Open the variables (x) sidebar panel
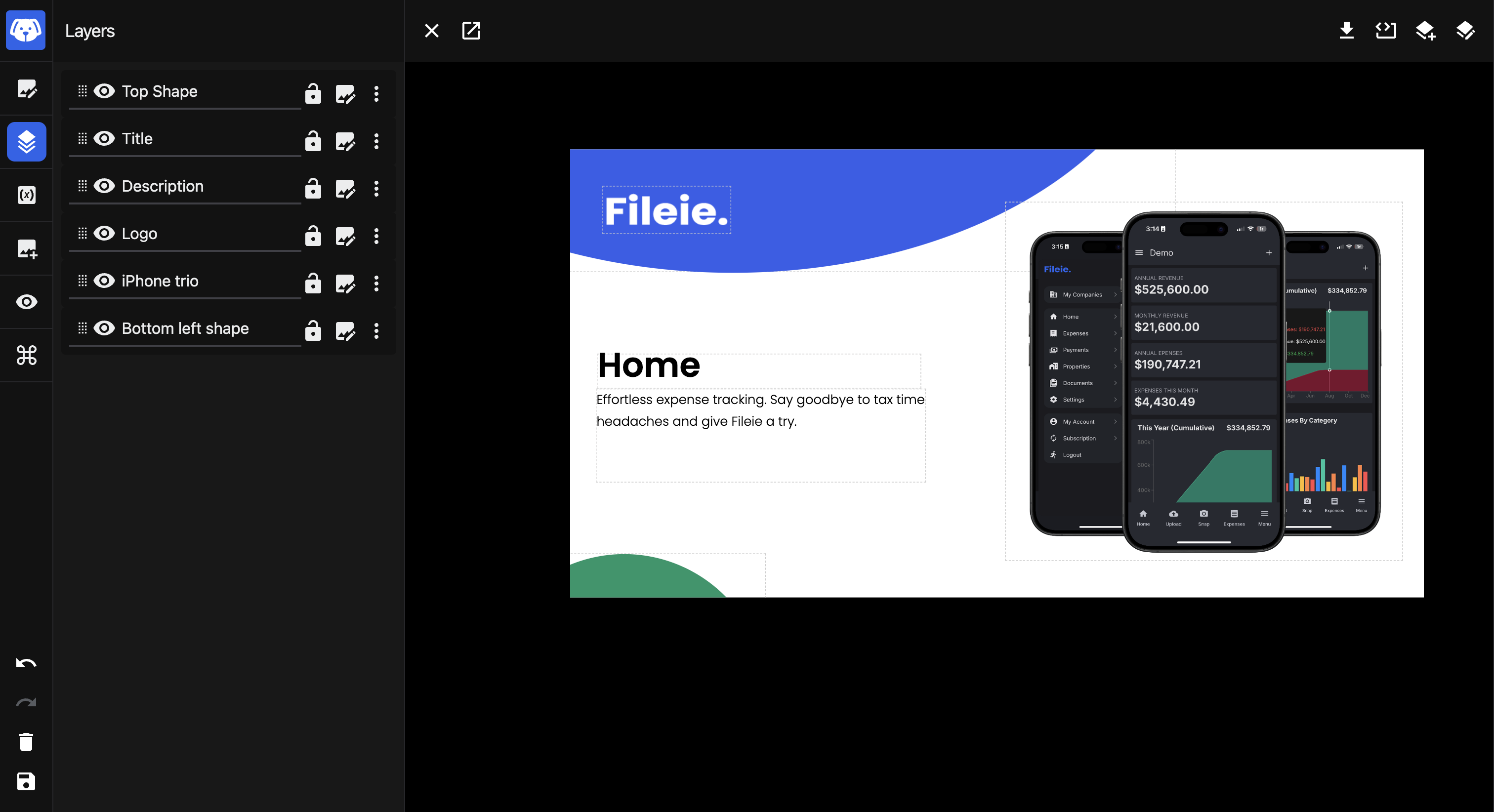 (x=27, y=195)
